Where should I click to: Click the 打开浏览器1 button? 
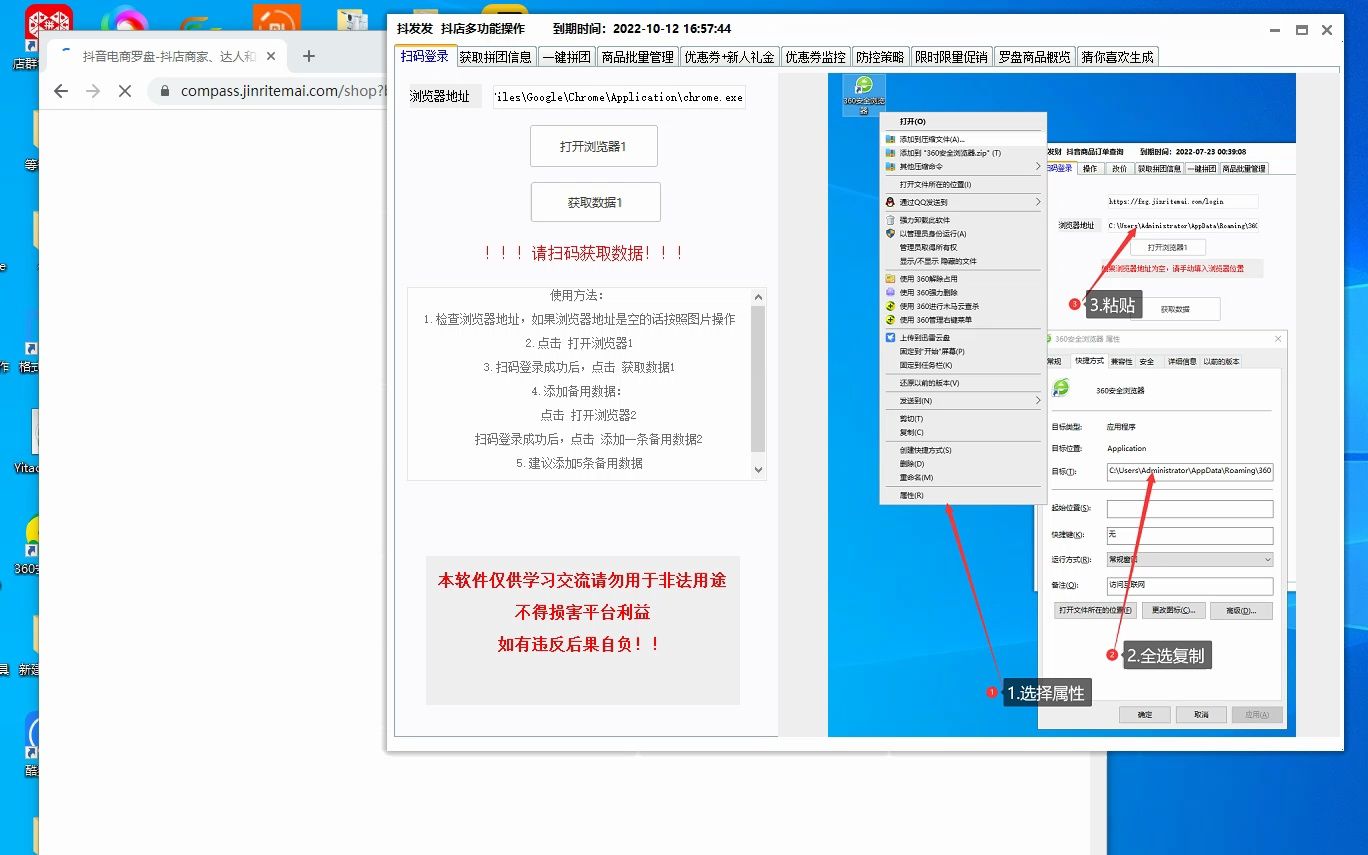593,146
